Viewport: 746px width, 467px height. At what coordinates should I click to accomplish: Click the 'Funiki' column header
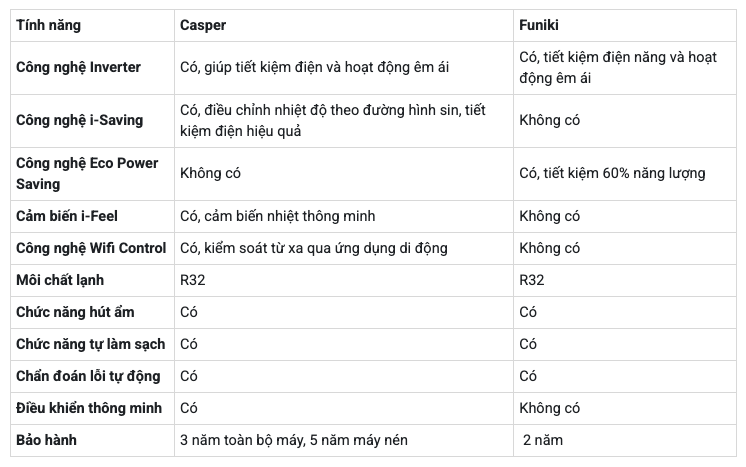539,25
